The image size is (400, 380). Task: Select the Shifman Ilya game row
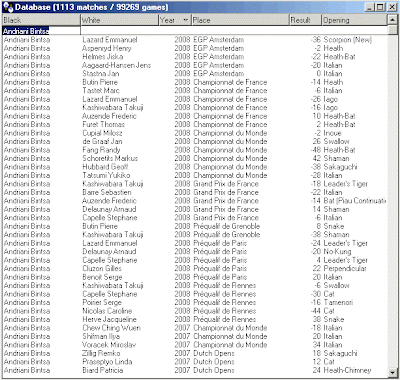[195, 336]
